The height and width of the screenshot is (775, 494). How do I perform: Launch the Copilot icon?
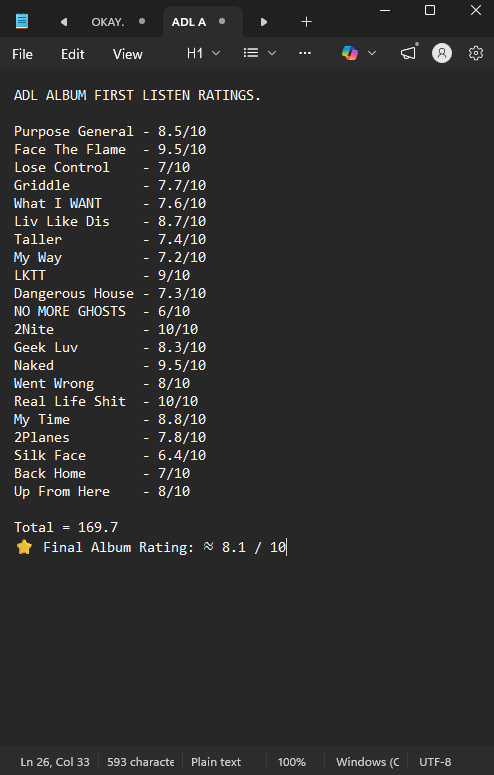[x=350, y=53]
